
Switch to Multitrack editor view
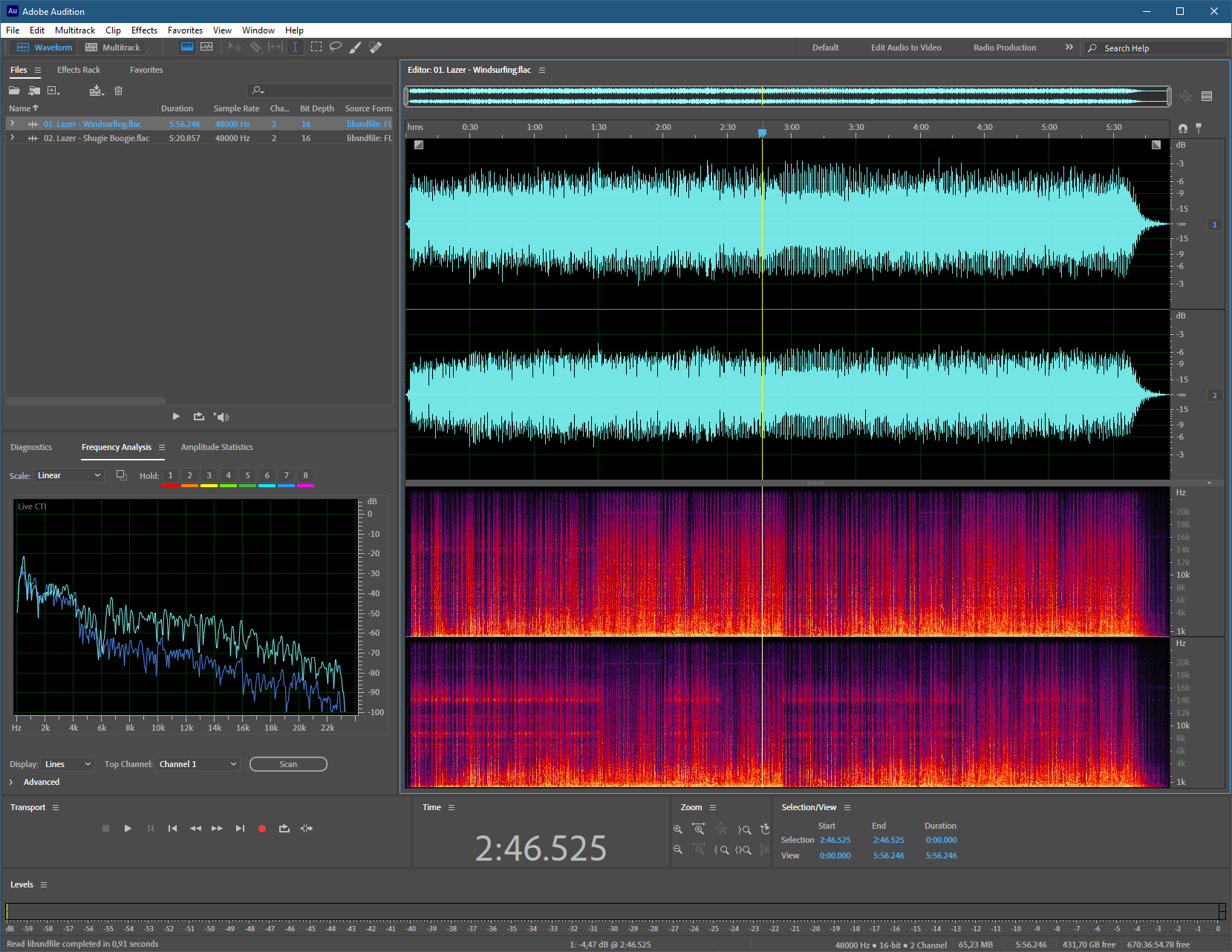(113, 47)
